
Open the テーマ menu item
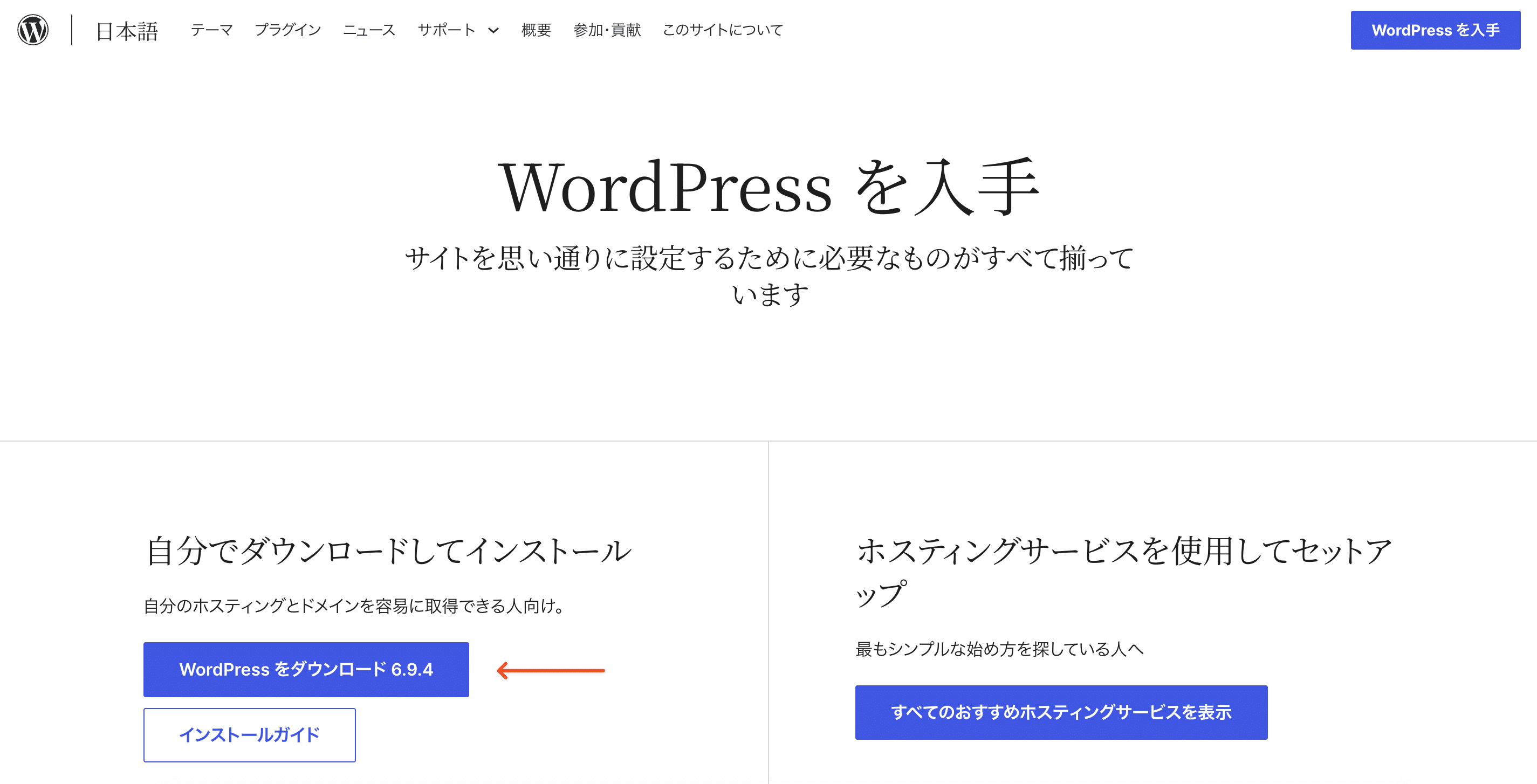212,30
